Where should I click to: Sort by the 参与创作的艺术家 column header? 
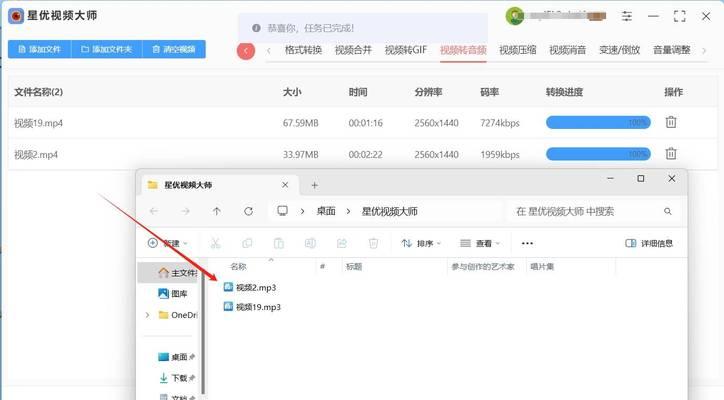pos(483,267)
